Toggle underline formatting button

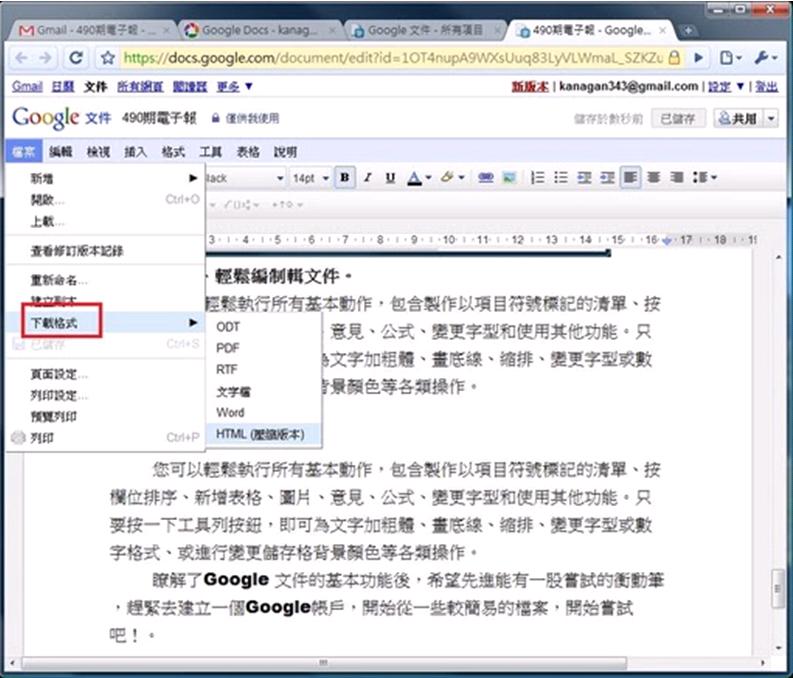[390, 177]
